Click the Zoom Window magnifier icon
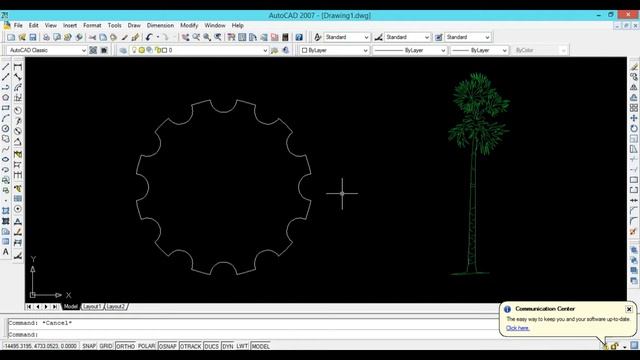The height and width of the screenshot is (360, 640). coord(207,37)
